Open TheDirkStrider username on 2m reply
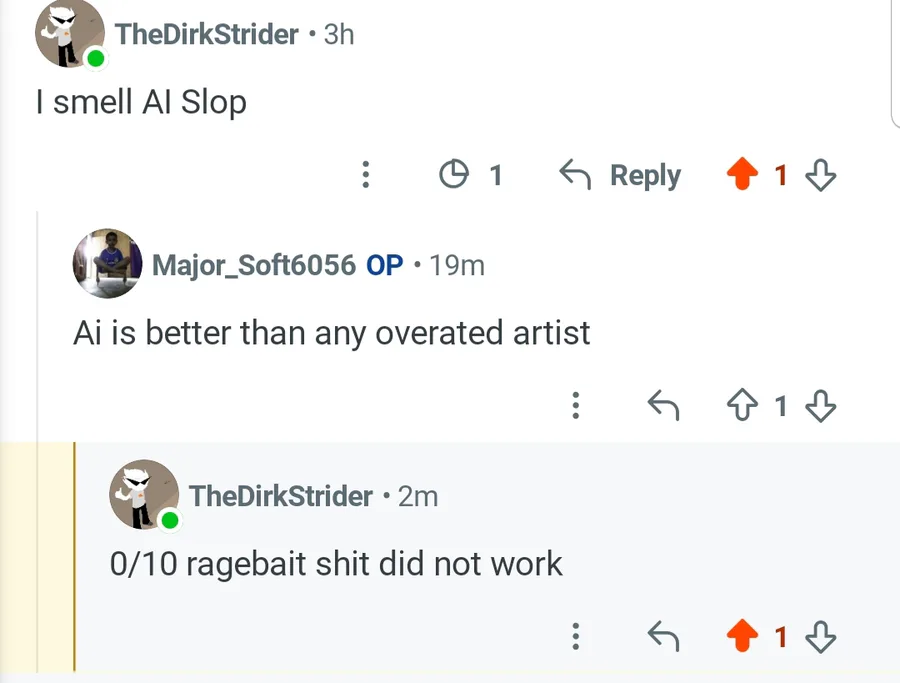 pos(281,495)
